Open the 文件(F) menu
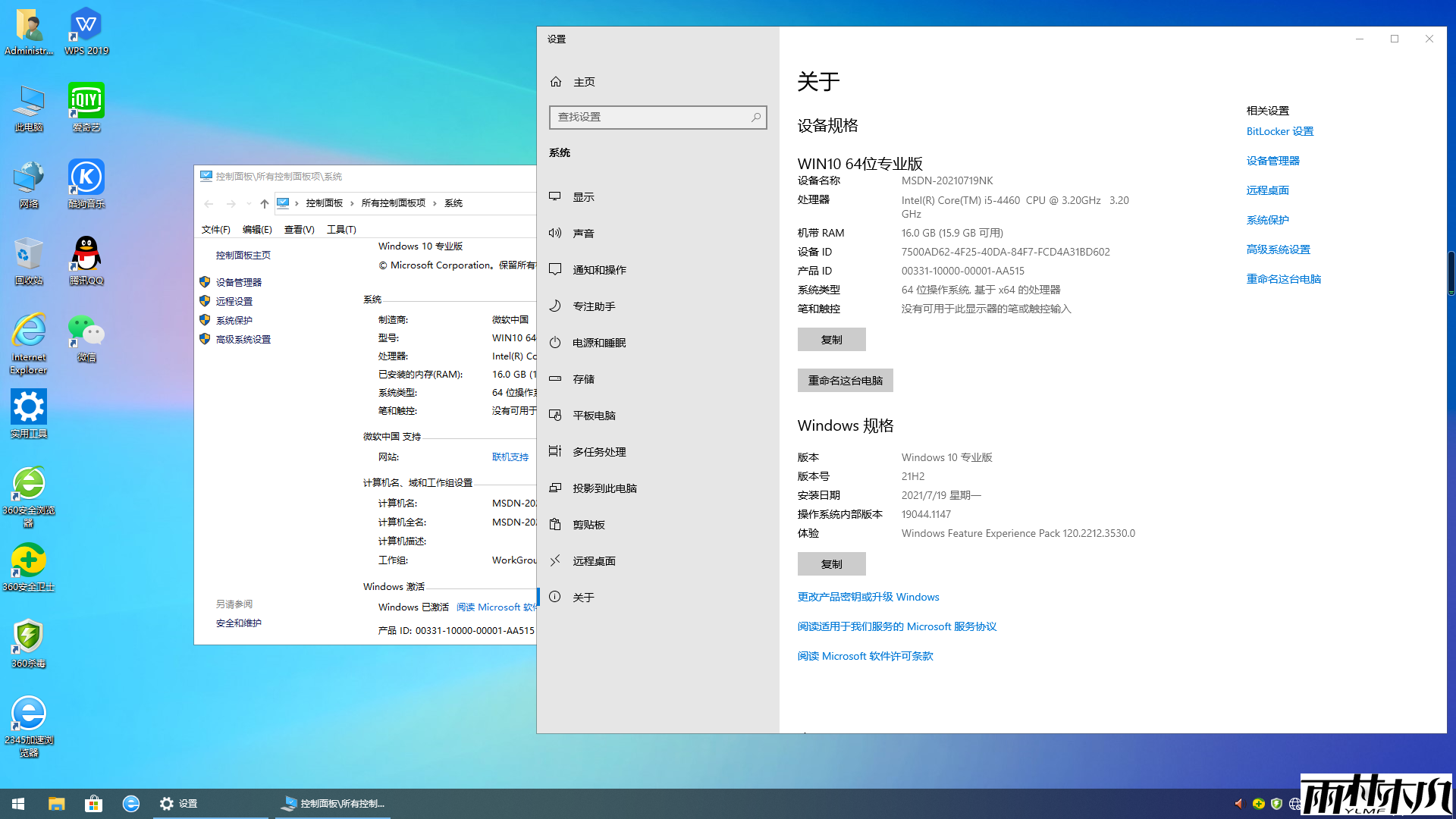This screenshot has height=819, width=1456. tap(215, 229)
